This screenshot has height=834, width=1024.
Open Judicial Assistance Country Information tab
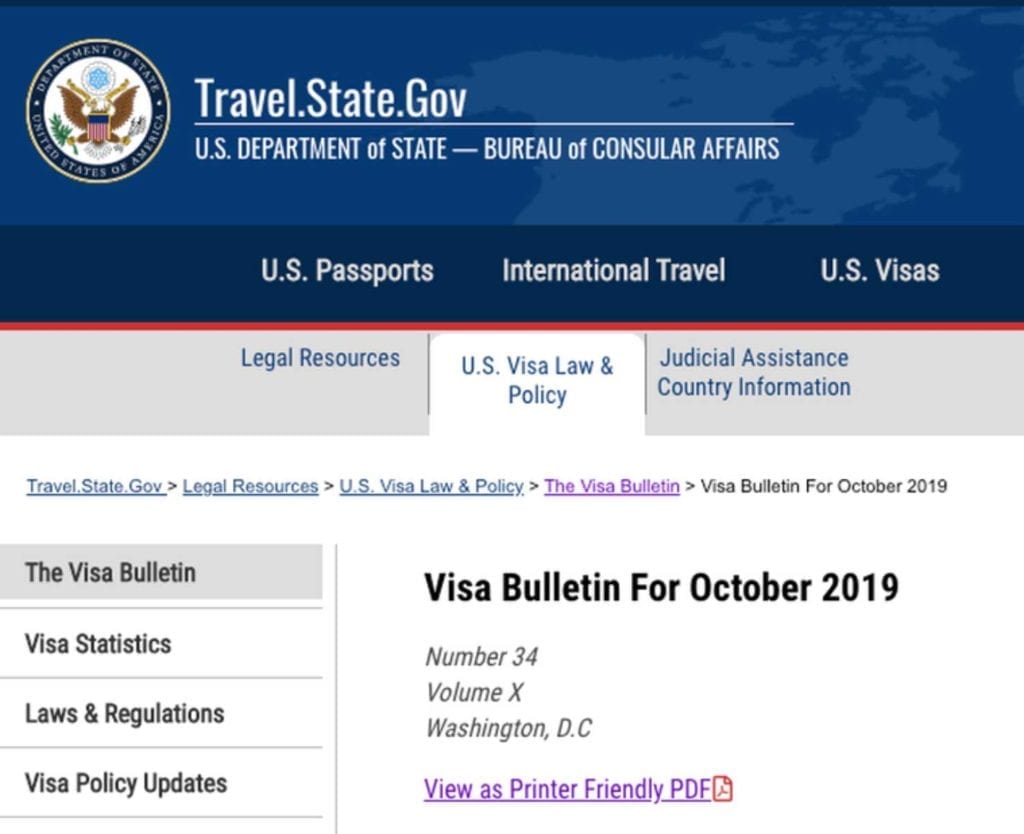pos(754,372)
